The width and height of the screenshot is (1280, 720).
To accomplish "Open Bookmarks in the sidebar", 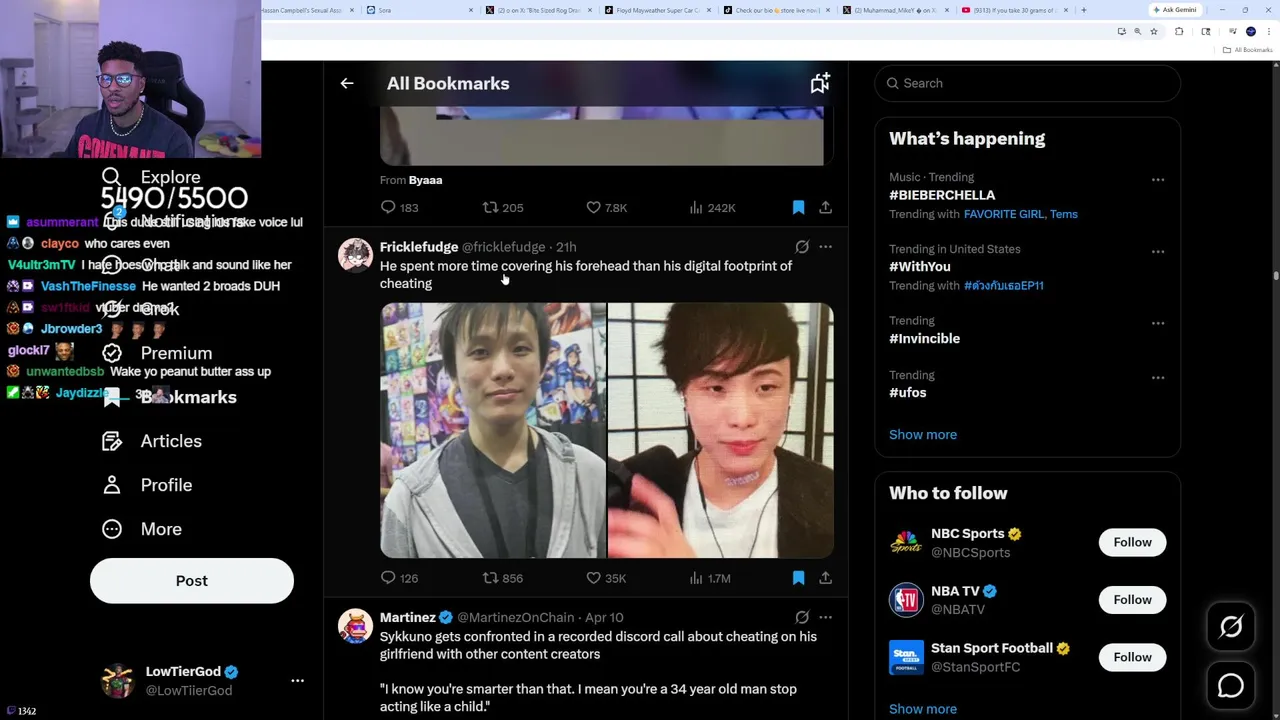I will (x=170, y=397).
